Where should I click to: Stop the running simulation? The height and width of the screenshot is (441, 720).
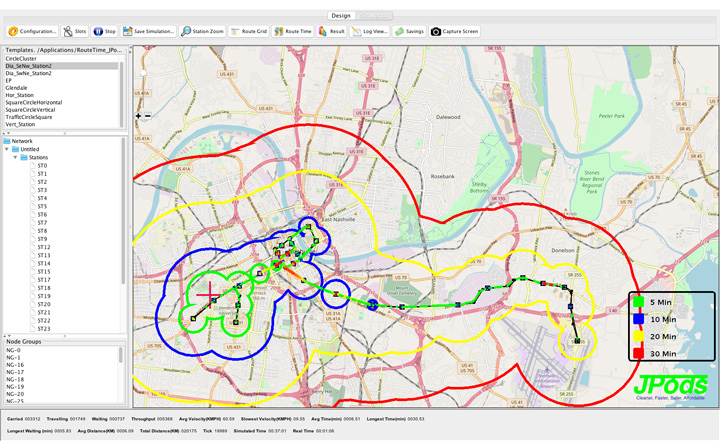pyautogui.click(x=105, y=31)
